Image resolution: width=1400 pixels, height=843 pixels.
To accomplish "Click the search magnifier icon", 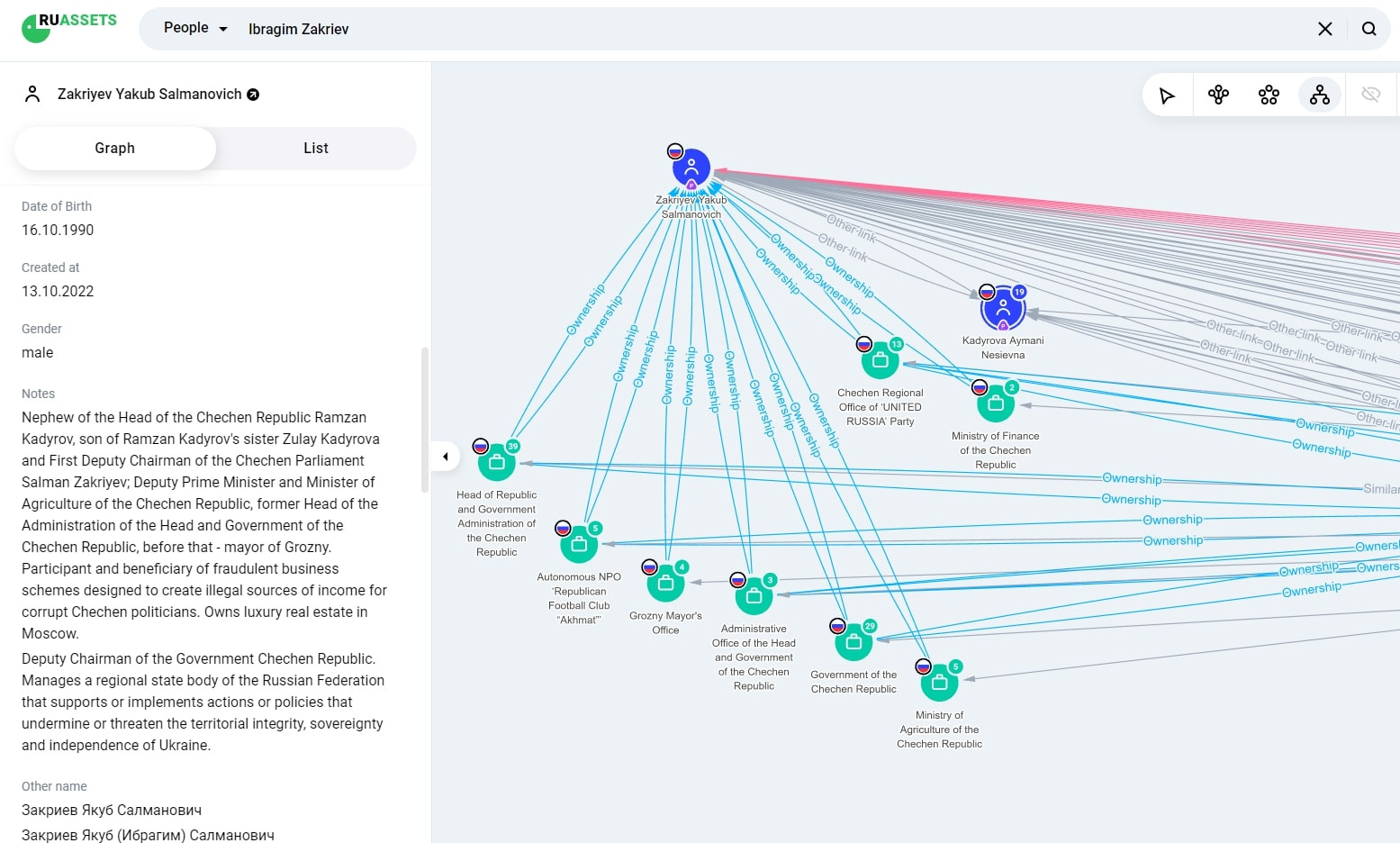I will point(1368,29).
